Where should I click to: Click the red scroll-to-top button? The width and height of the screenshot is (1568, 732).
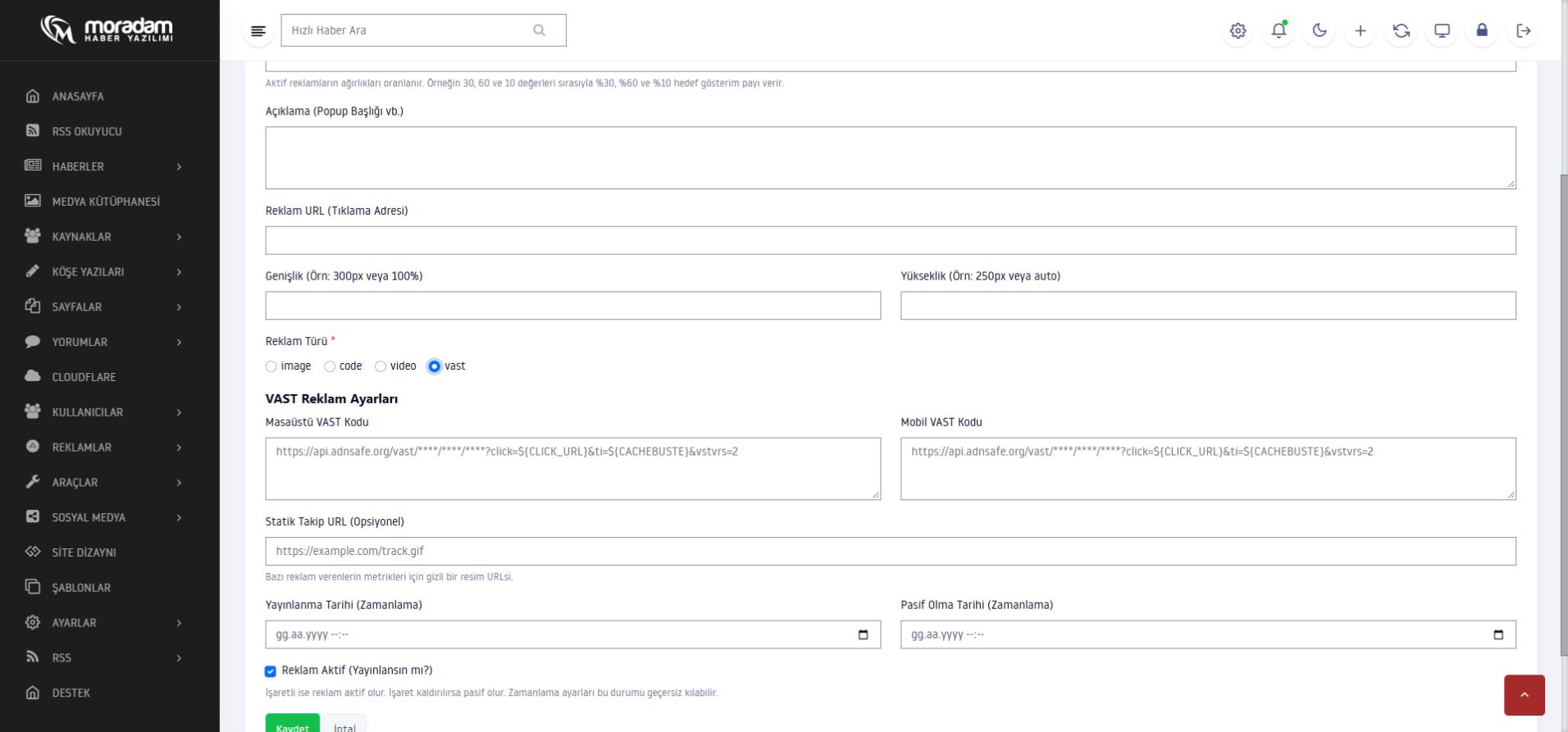[1525, 695]
